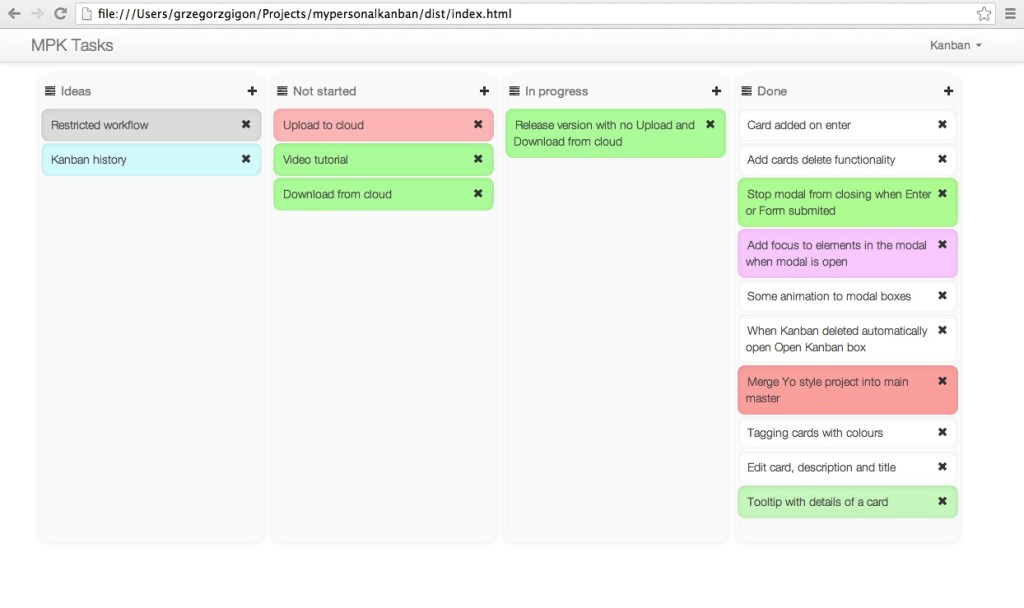The width and height of the screenshot is (1024, 608).
Task: Add a new card to the Ideas column
Action: [x=252, y=91]
